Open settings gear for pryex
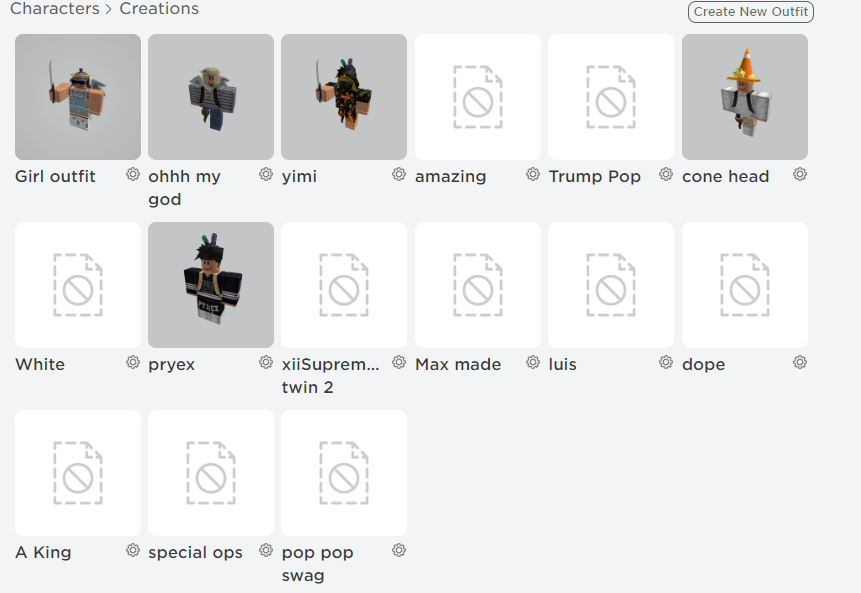The width and height of the screenshot is (861, 593). point(265,362)
